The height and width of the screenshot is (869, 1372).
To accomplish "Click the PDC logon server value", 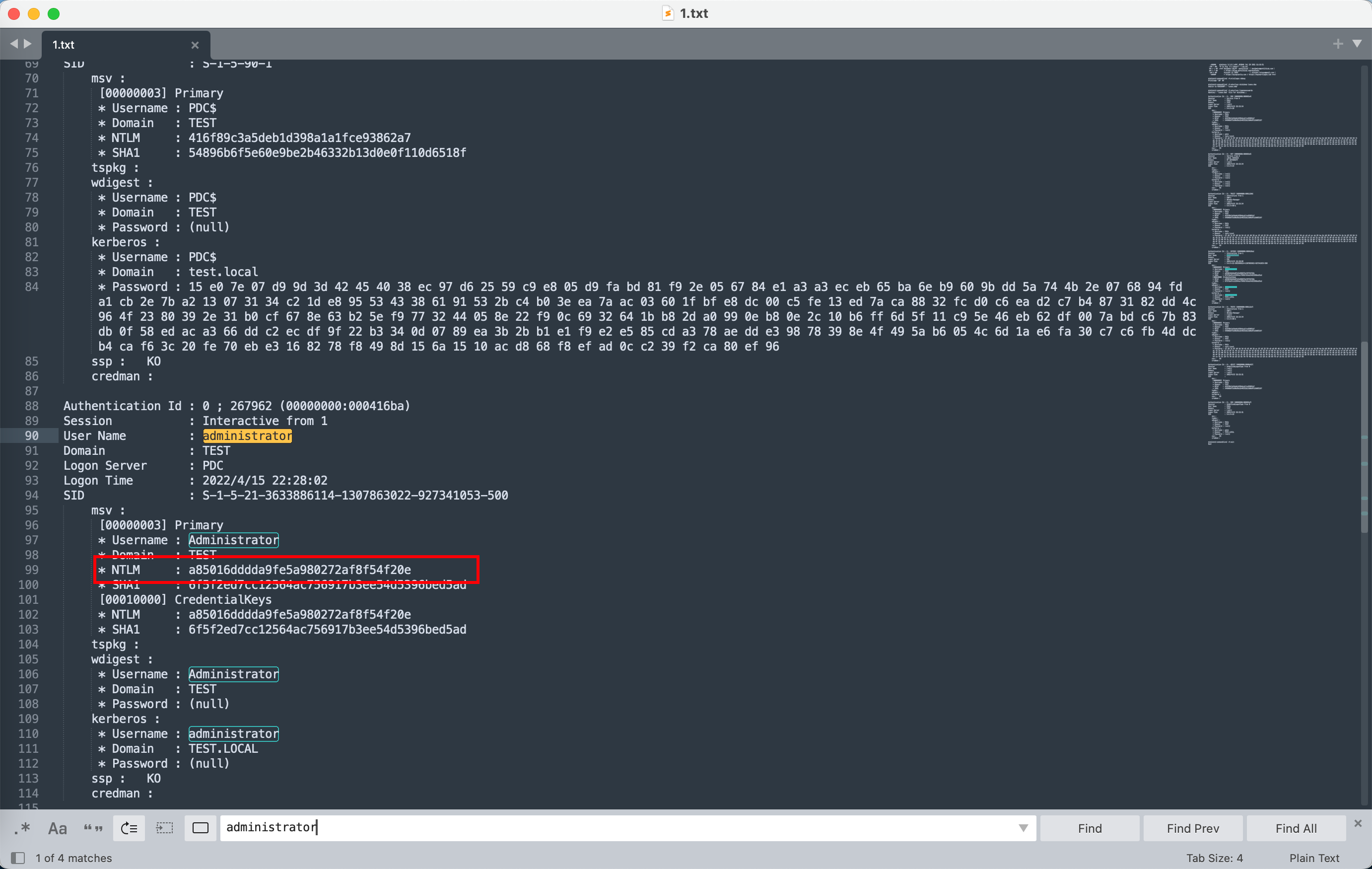I will [x=213, y=466].
